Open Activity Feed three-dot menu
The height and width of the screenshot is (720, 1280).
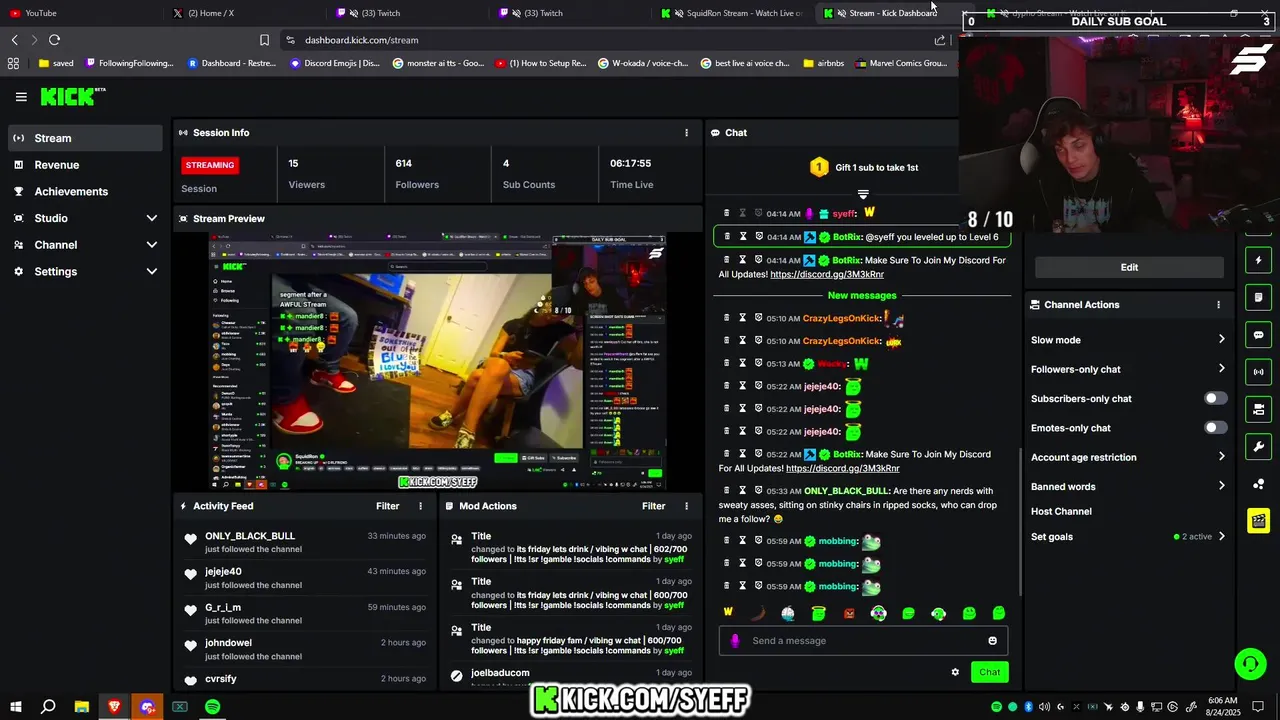pyautogui.click(x=420, y=506)
